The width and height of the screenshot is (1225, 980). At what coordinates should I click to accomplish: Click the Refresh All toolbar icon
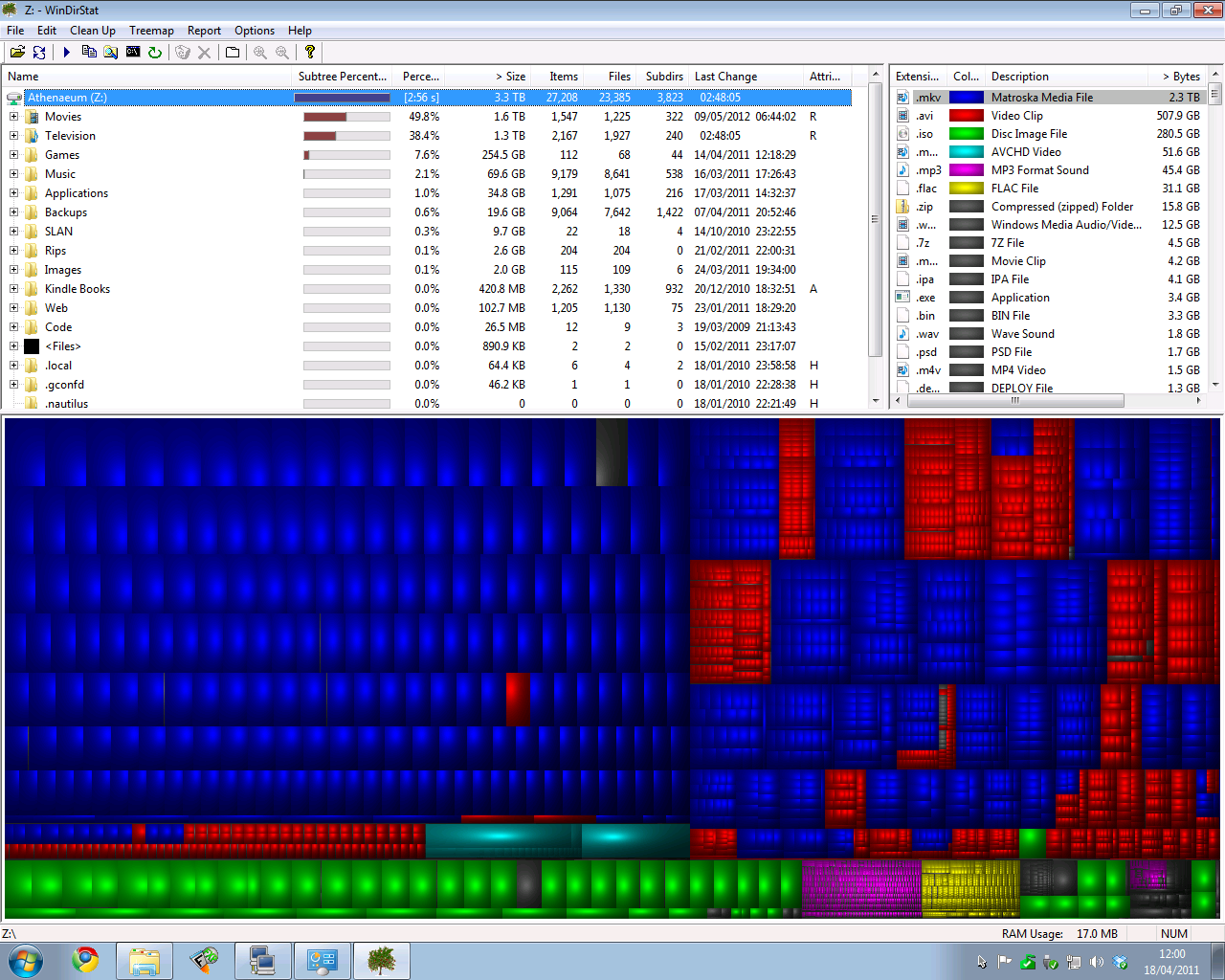(x=39, y=53)
